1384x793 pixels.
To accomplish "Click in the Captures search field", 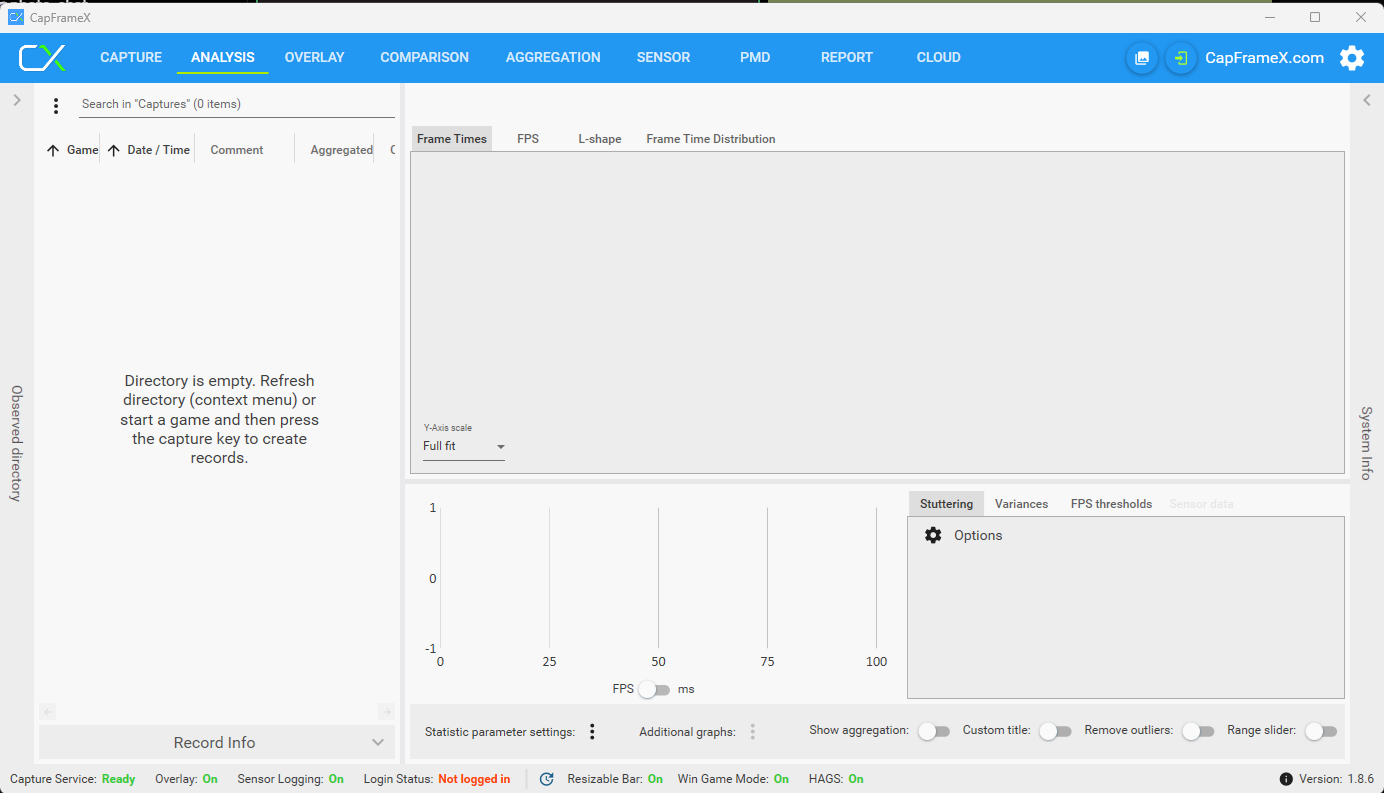I will click(x=237, y=104).
